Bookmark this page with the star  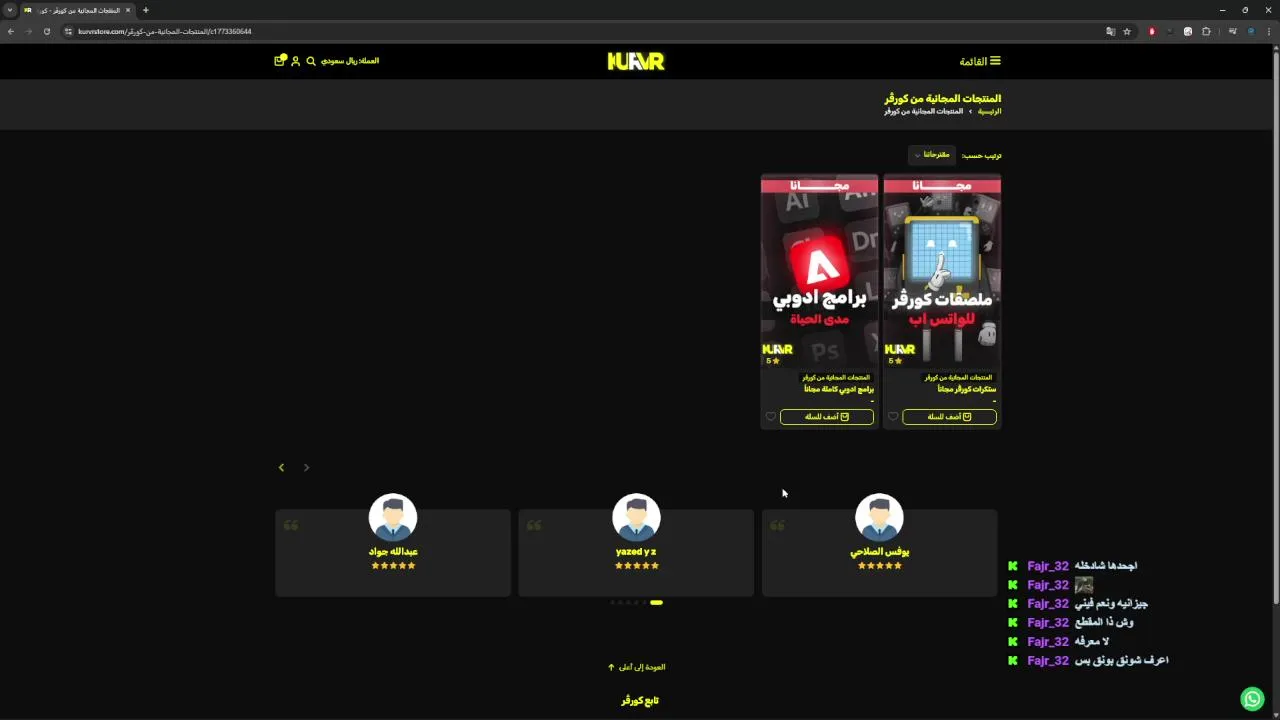tap(1127, 31)
